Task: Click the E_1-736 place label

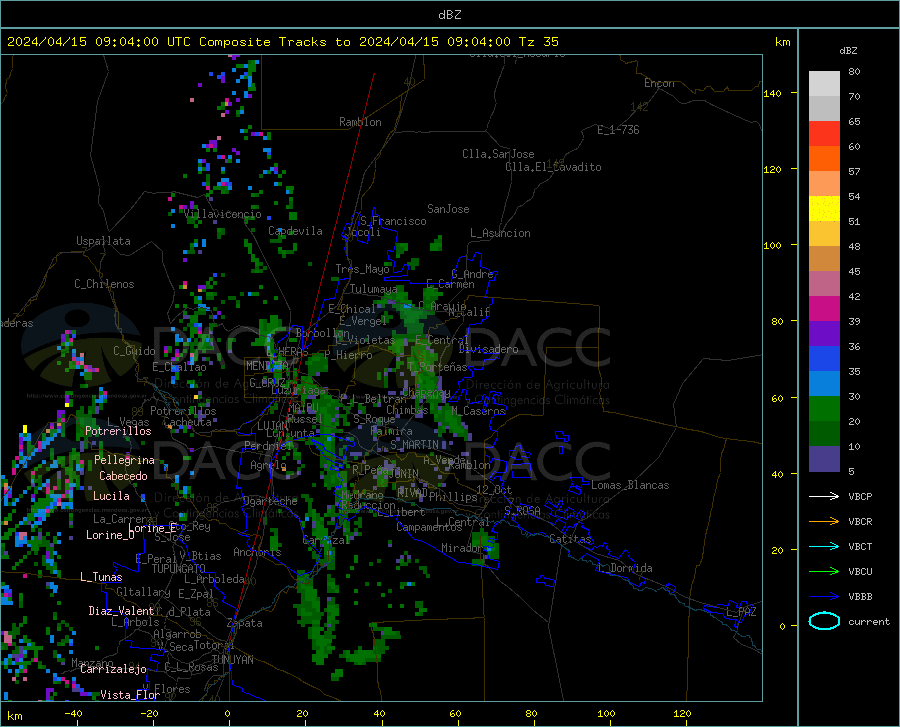Action: click(x=618, y=130)
